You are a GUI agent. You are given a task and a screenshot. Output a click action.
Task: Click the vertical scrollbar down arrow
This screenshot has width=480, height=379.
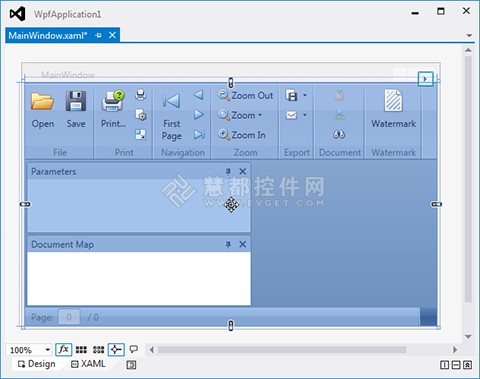468,337
